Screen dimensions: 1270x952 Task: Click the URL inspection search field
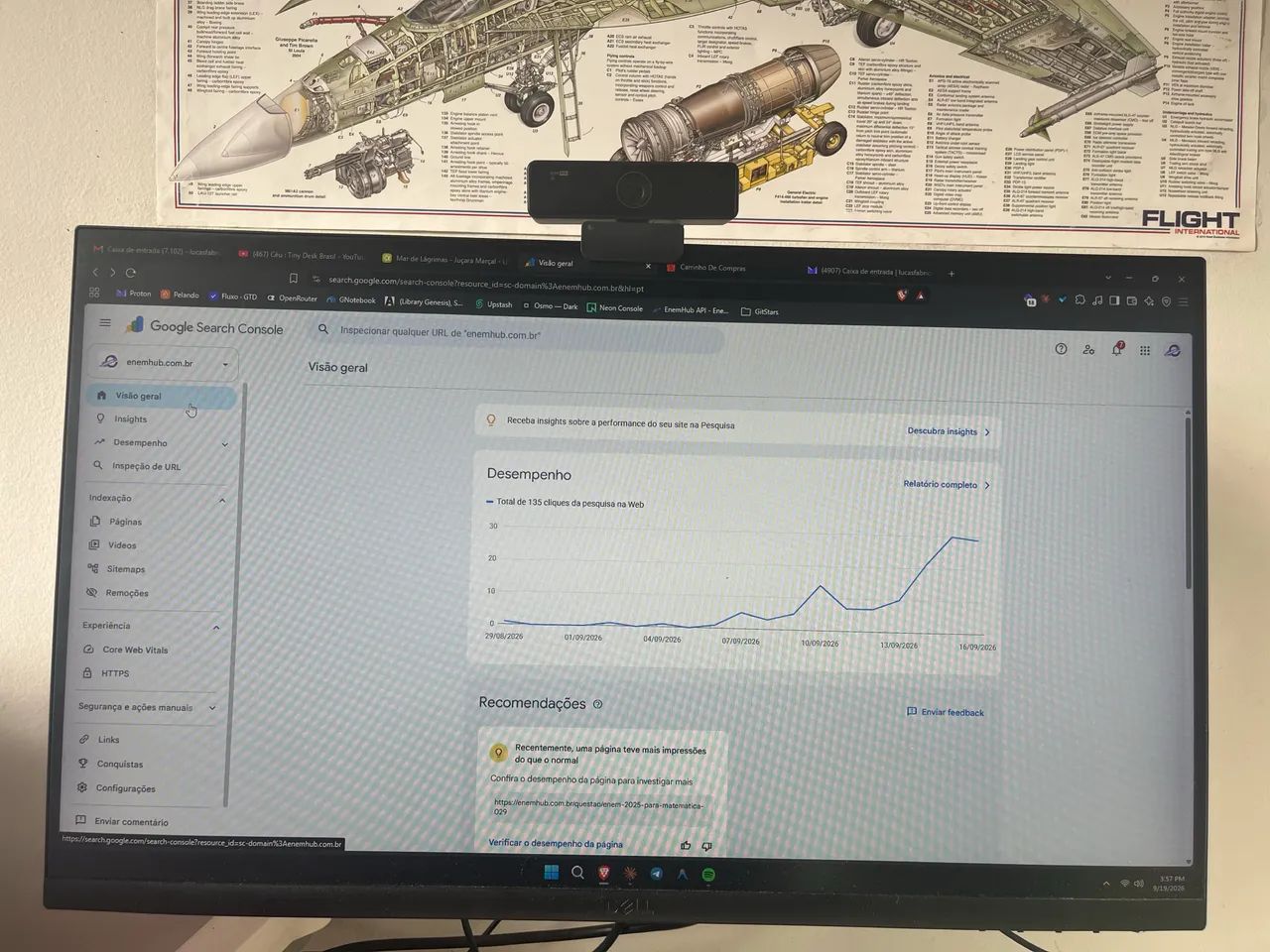point(516,334)
